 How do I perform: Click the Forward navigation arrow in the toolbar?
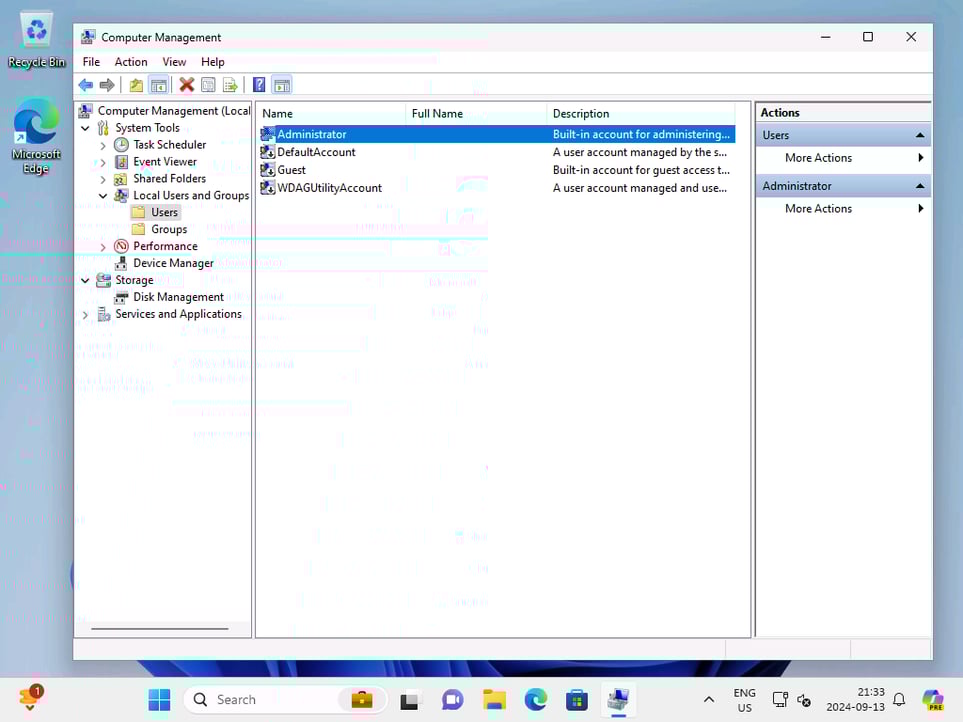tap(107, 85)
